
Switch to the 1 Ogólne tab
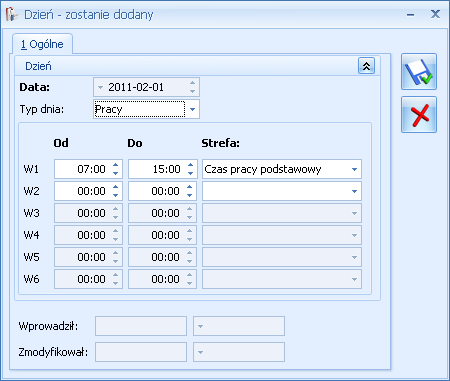click(42, 44)
